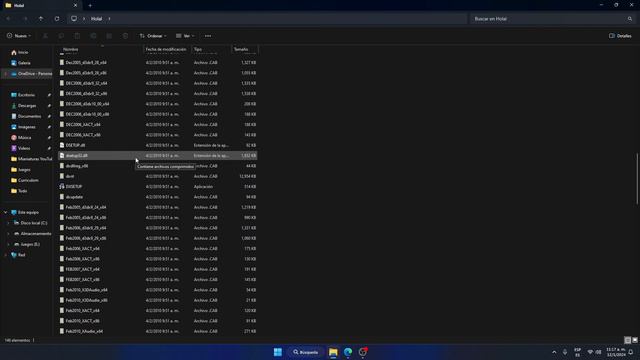This screenshot has height=360, width=640.
Task: Show hidden system tray icons
Action: [x=554, y=352]
